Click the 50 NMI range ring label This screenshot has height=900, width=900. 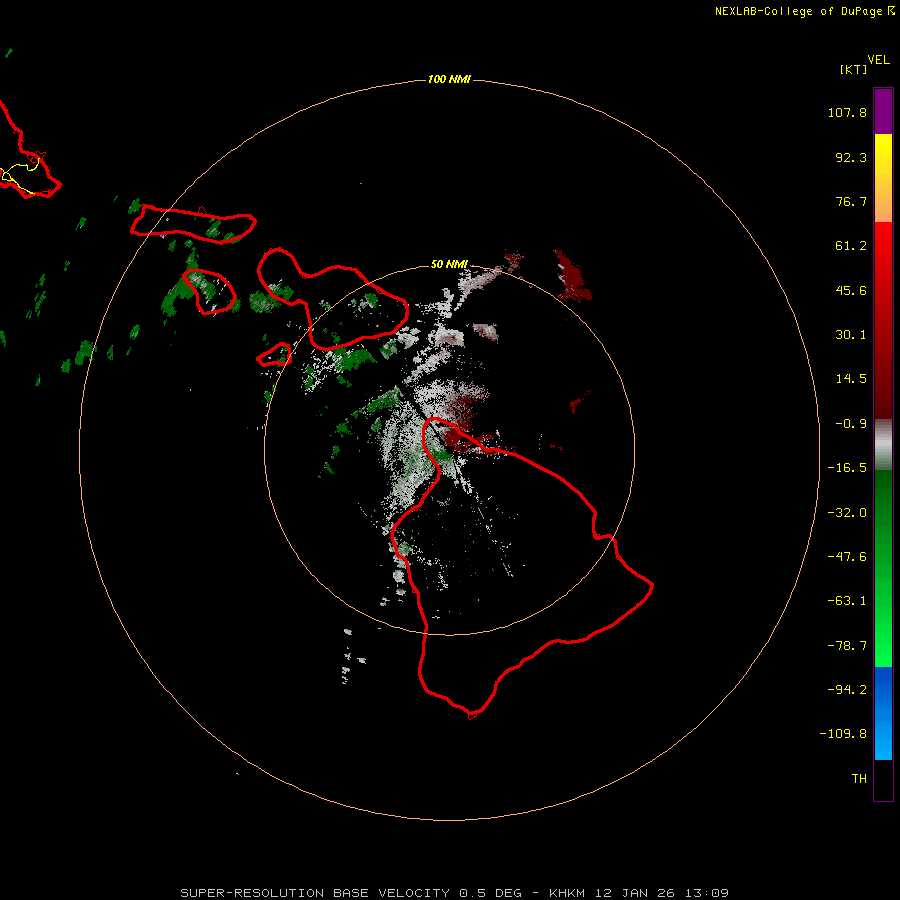pyautogui.click(x=449, y=264)
